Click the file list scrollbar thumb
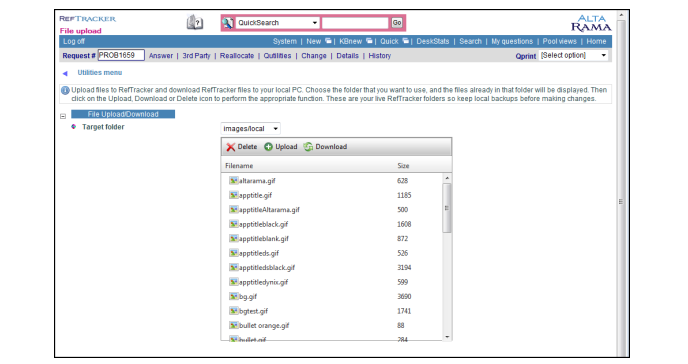 (447, 208)
